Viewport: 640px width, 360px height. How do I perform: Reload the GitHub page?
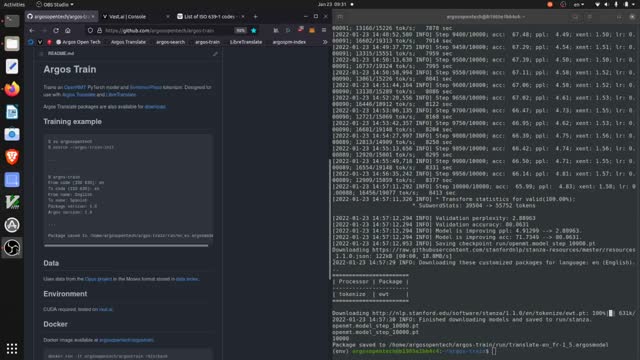coord(56,30)
